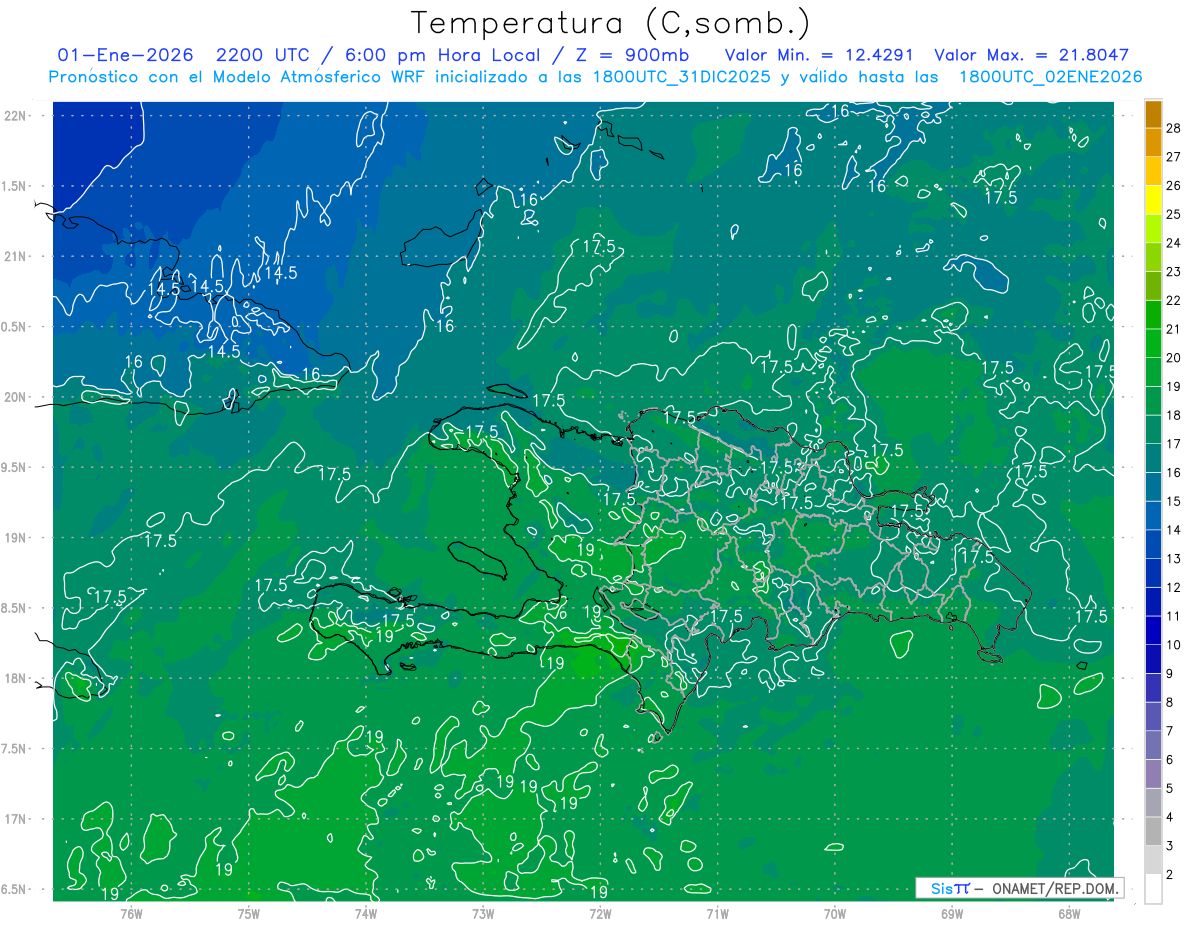Select the '69W' longitude axis label
The image size is (1200, 927).
tap(952, 913)
